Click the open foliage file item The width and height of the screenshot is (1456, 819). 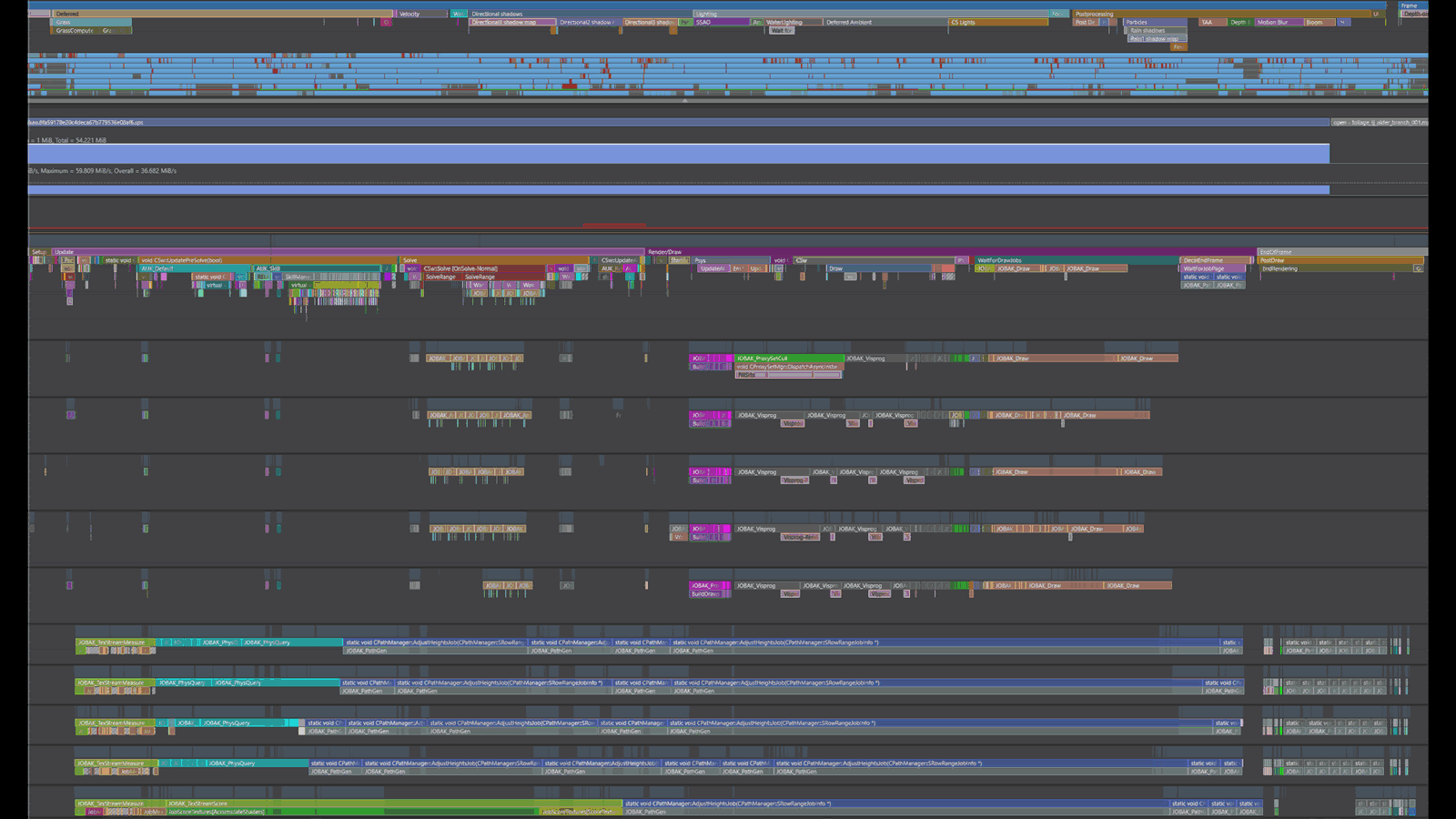tap(1380, 122)
